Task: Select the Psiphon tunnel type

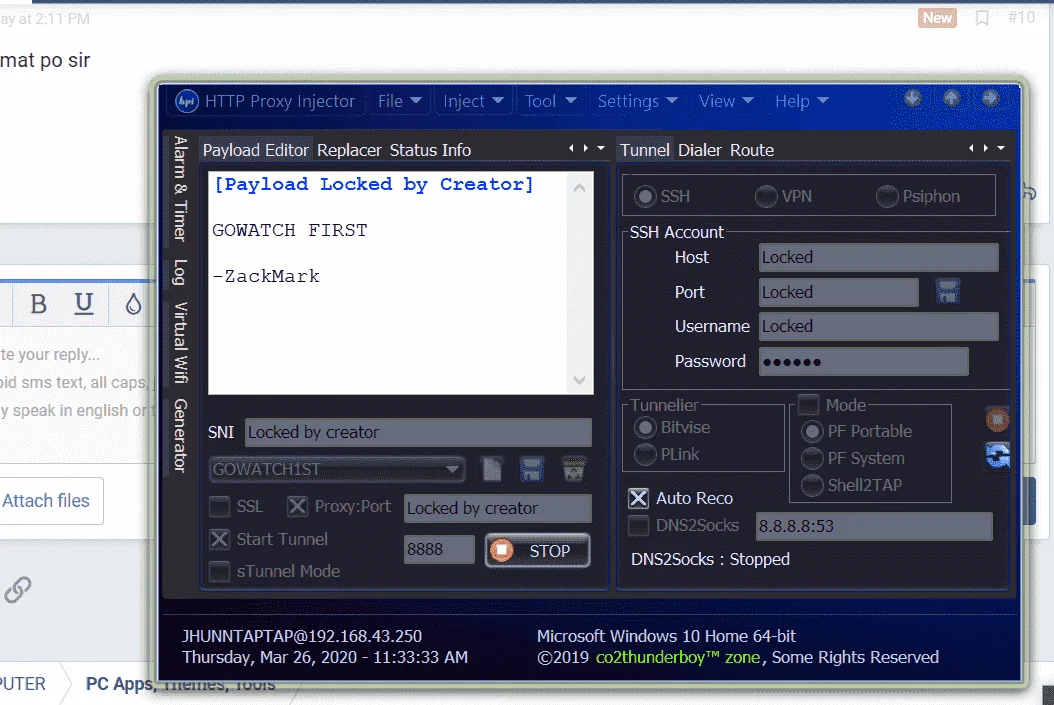Action: click(887, 196)
